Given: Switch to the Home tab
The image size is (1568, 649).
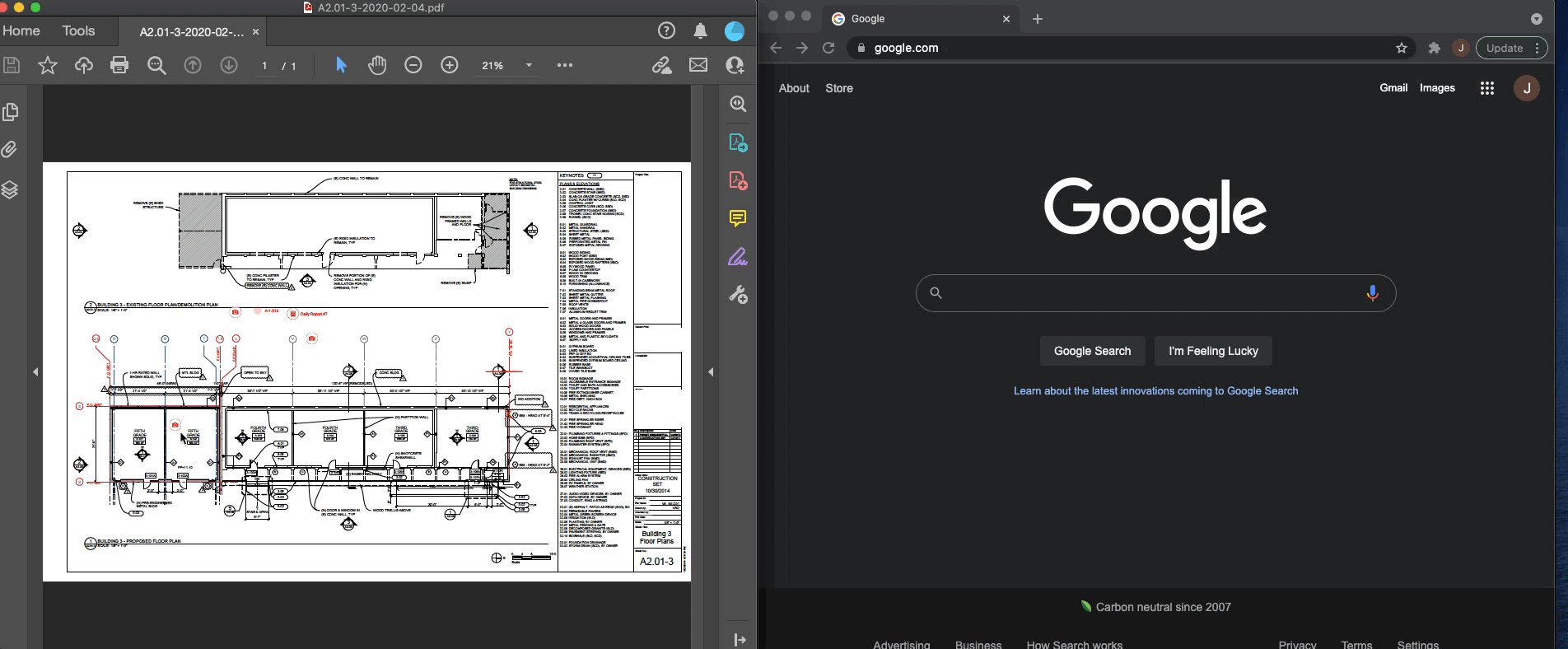Looking at the screenshot, I should (x=21, y=31).
